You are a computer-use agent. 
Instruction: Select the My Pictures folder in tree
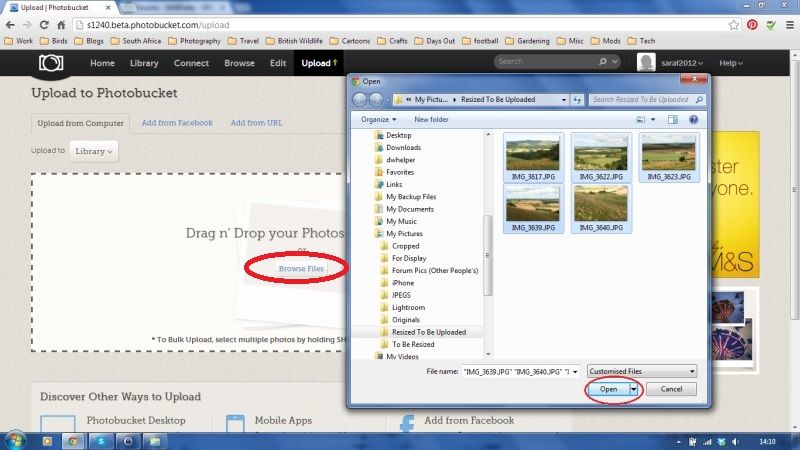(x=399, y=234)
